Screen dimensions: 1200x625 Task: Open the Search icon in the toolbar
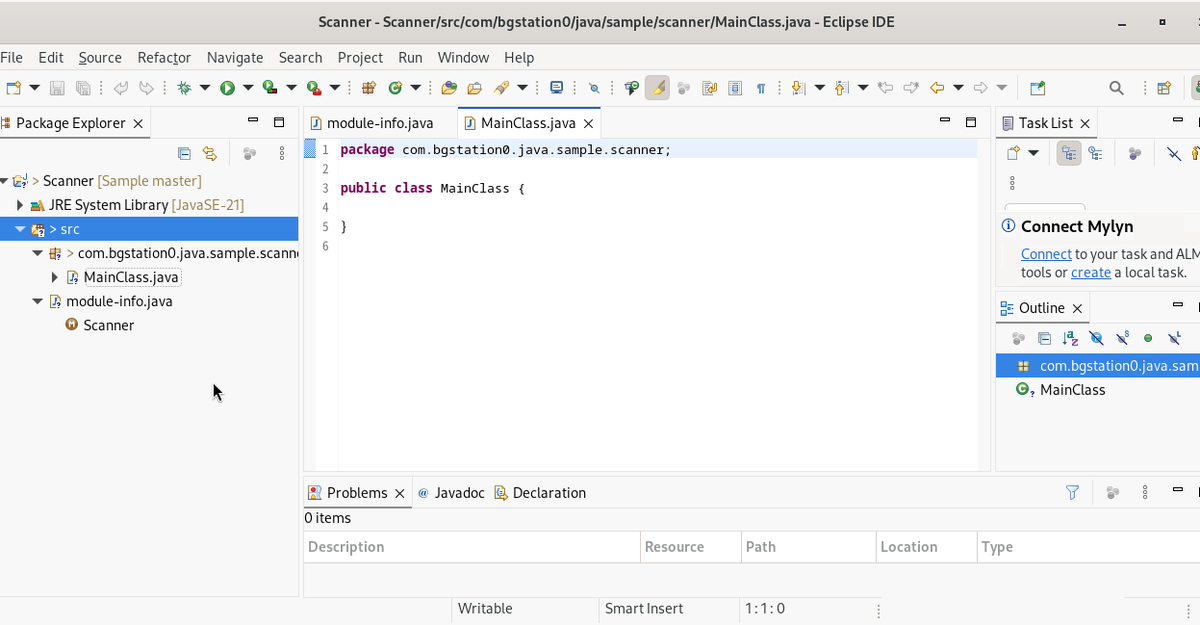click(x=1117, y=88)
